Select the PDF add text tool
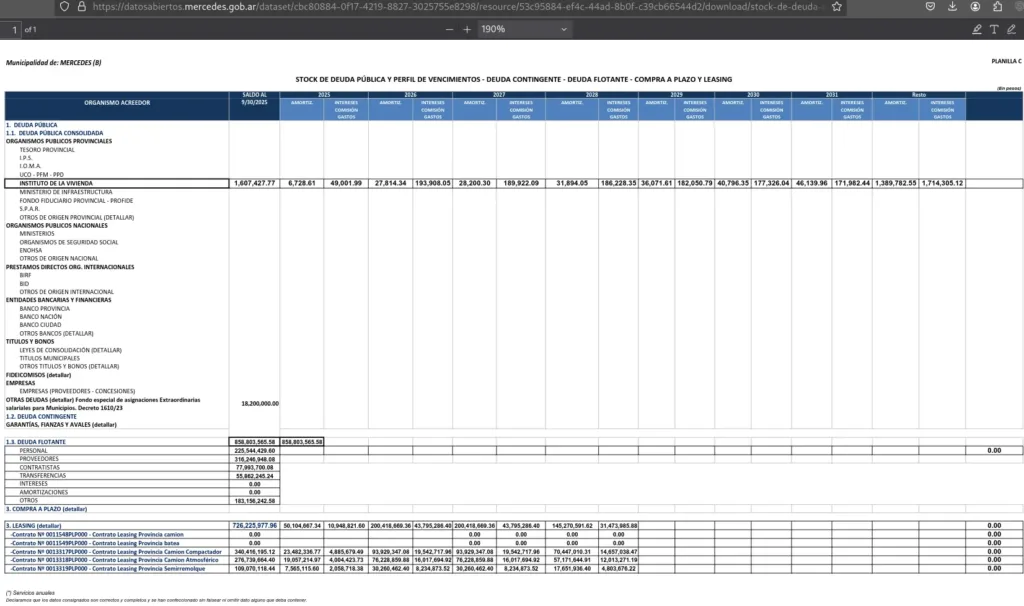This screenshot has height=606, width=1024. 994,29
